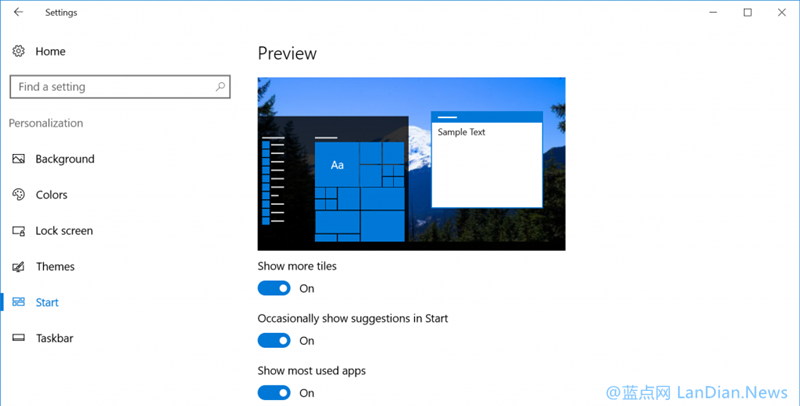Click the Aa tile in preview
The width and height of the screenshot is (800, 406).
[x=337, y=164]
